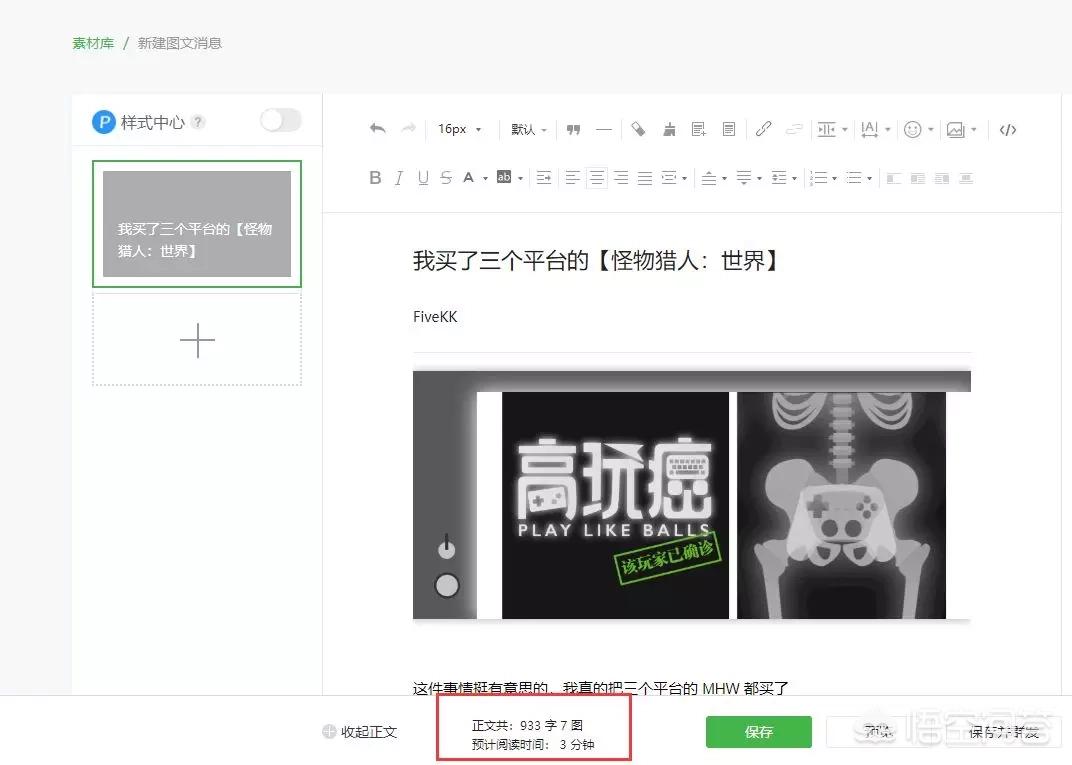The width and height of the screenshot is (1072, 765).
Task: Add a new article with the plus box
Action: [197, 340]
